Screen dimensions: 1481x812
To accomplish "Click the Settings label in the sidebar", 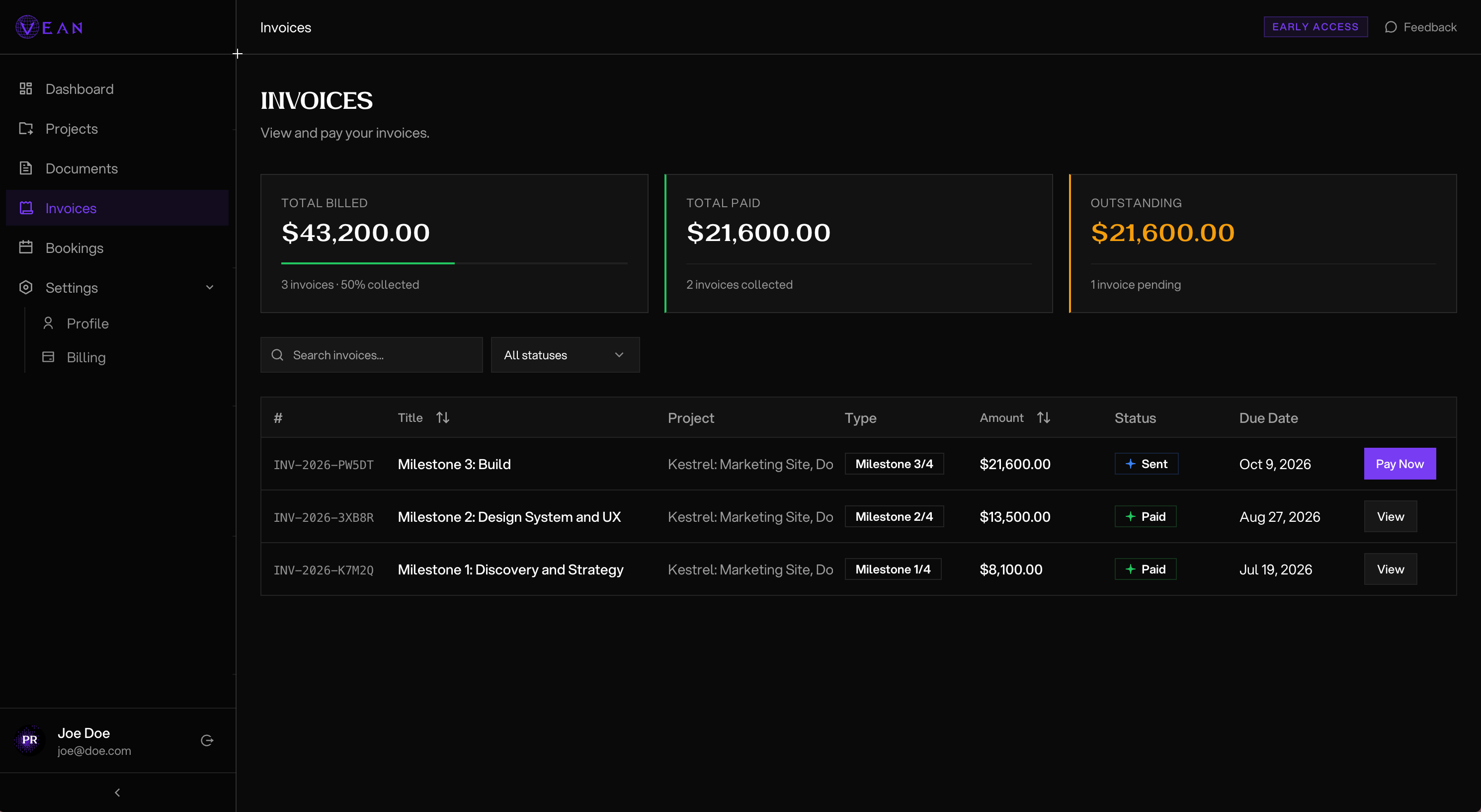I will 72,288.
